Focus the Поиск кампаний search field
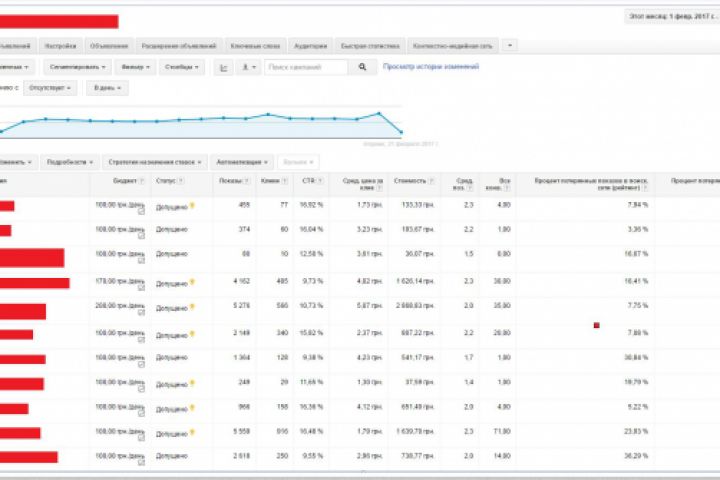Screen dimensions: 720x480 [x=306, y=67]
